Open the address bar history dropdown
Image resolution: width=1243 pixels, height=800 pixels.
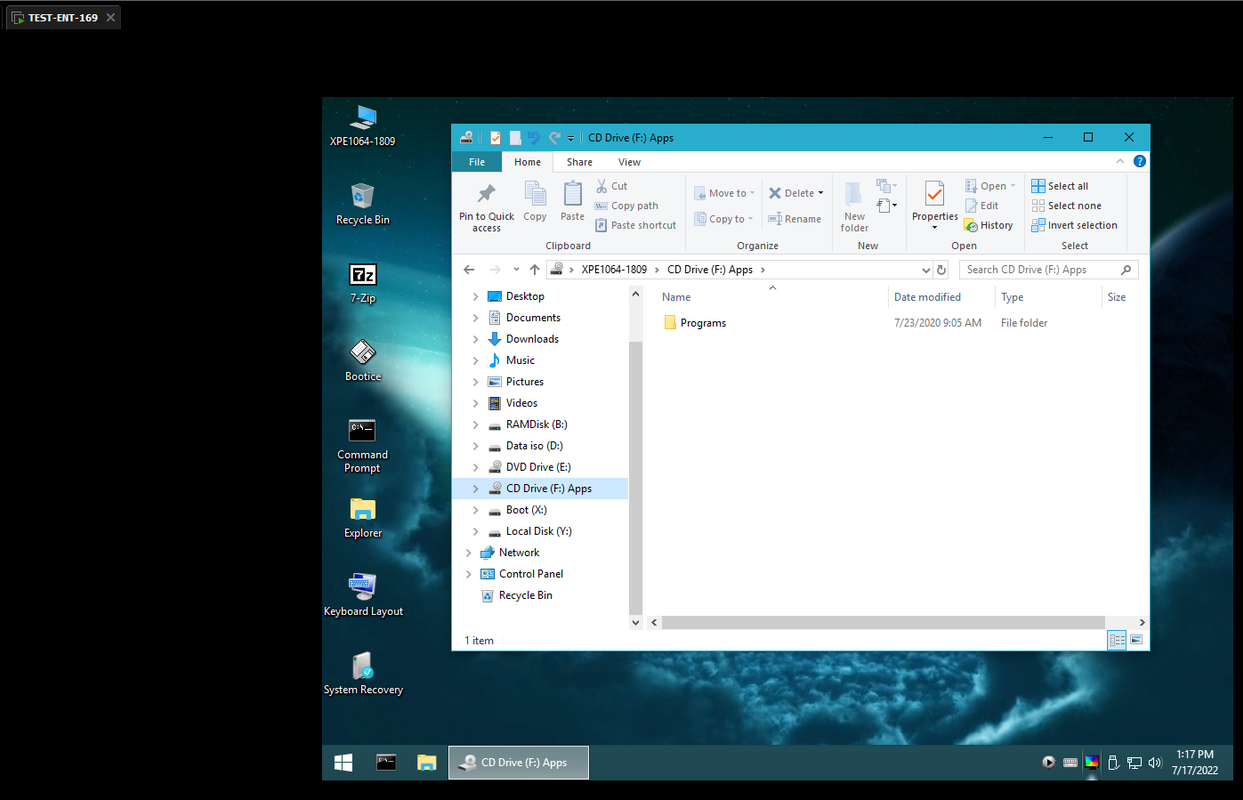click(926, 270)
